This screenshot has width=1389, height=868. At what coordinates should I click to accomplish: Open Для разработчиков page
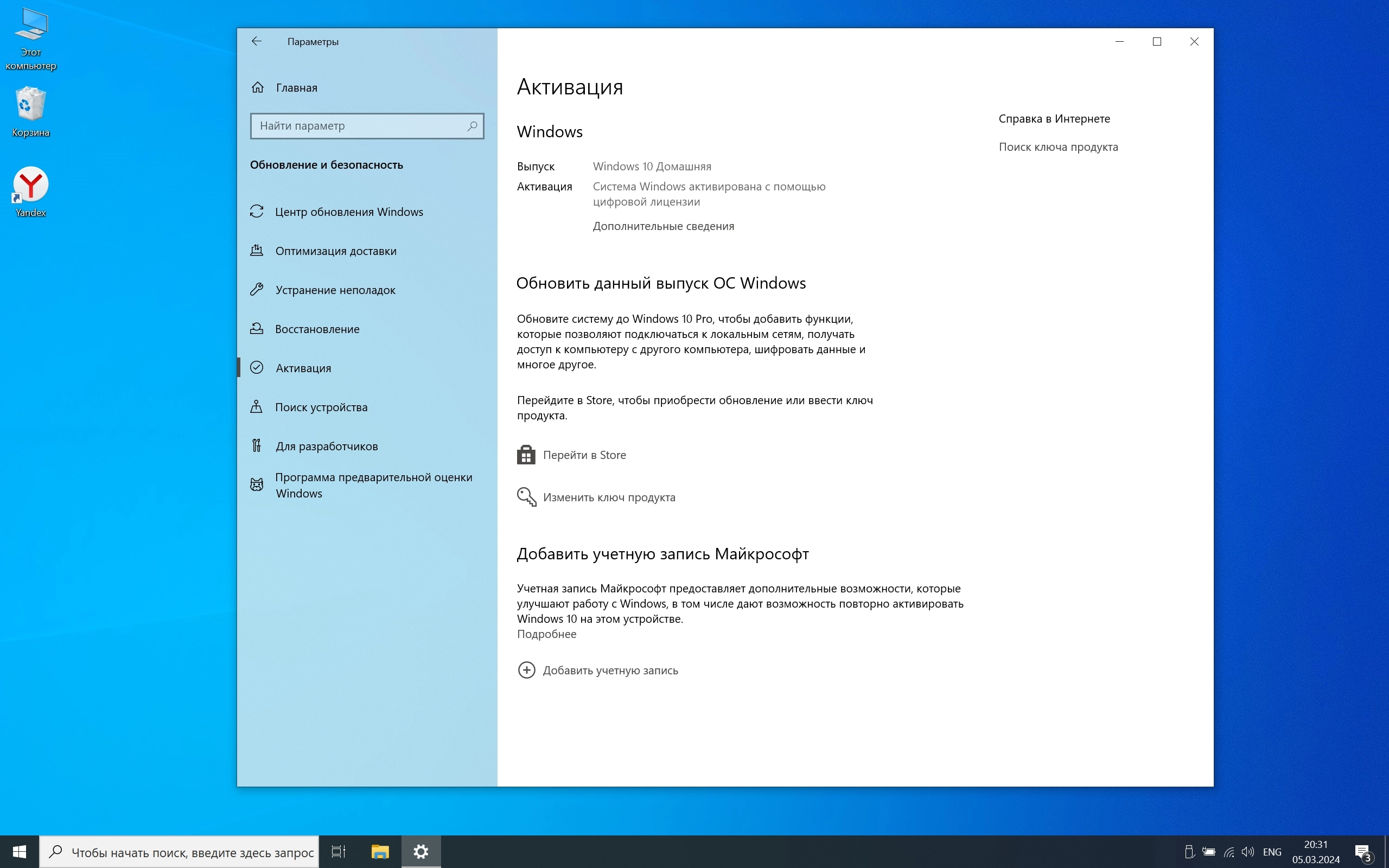point(326,446)
